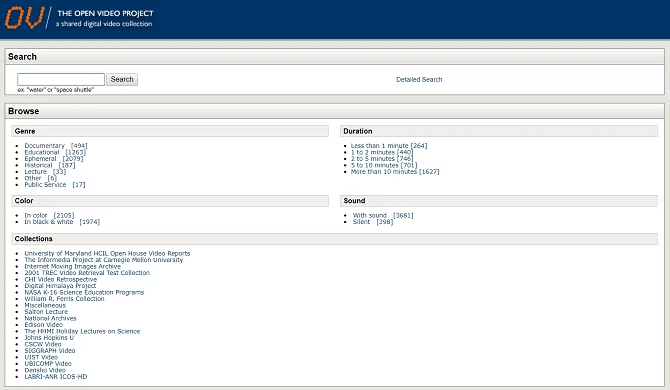Open the Edison Video collection
This screenshot has height=390, width=670.
(x=44, y=325)
